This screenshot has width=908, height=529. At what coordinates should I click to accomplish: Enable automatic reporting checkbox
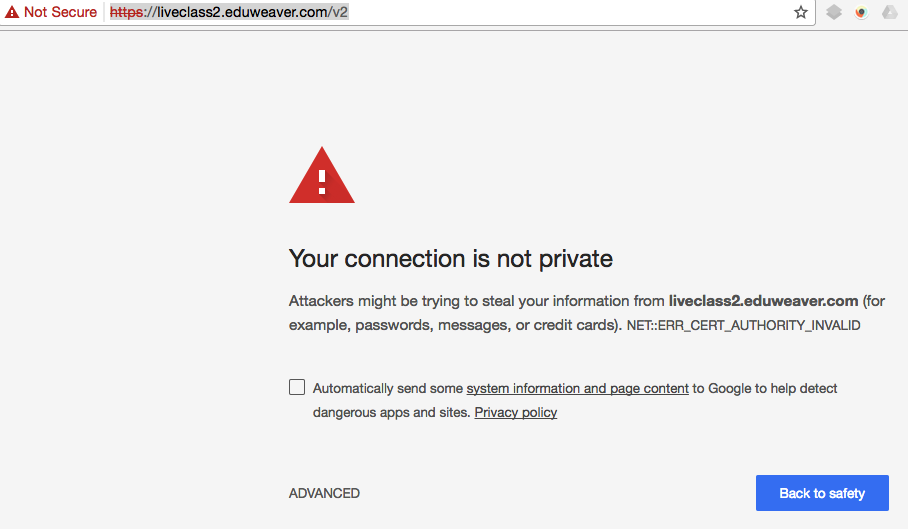tap(297, 387)
